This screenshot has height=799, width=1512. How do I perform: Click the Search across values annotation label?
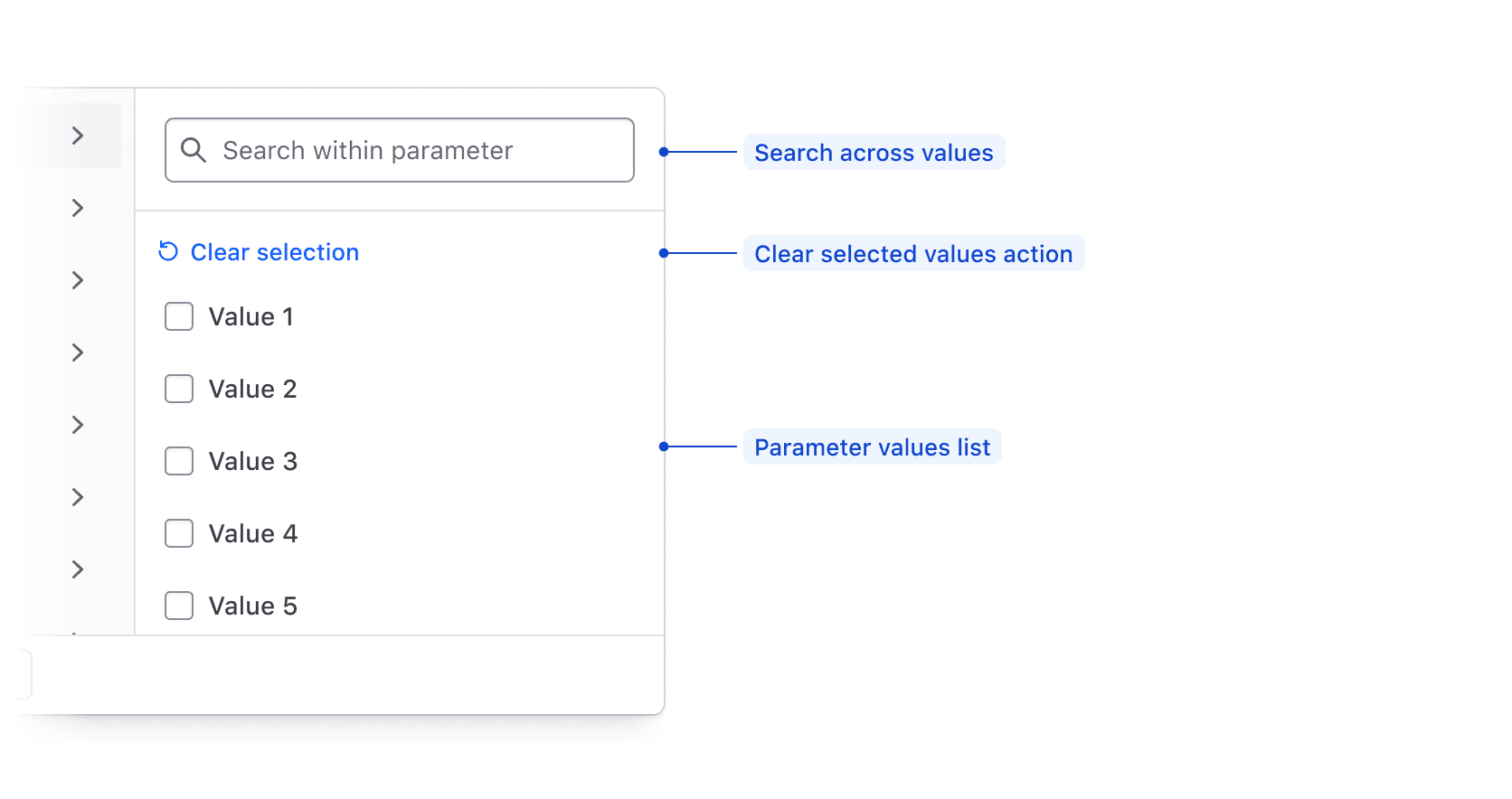874,153
